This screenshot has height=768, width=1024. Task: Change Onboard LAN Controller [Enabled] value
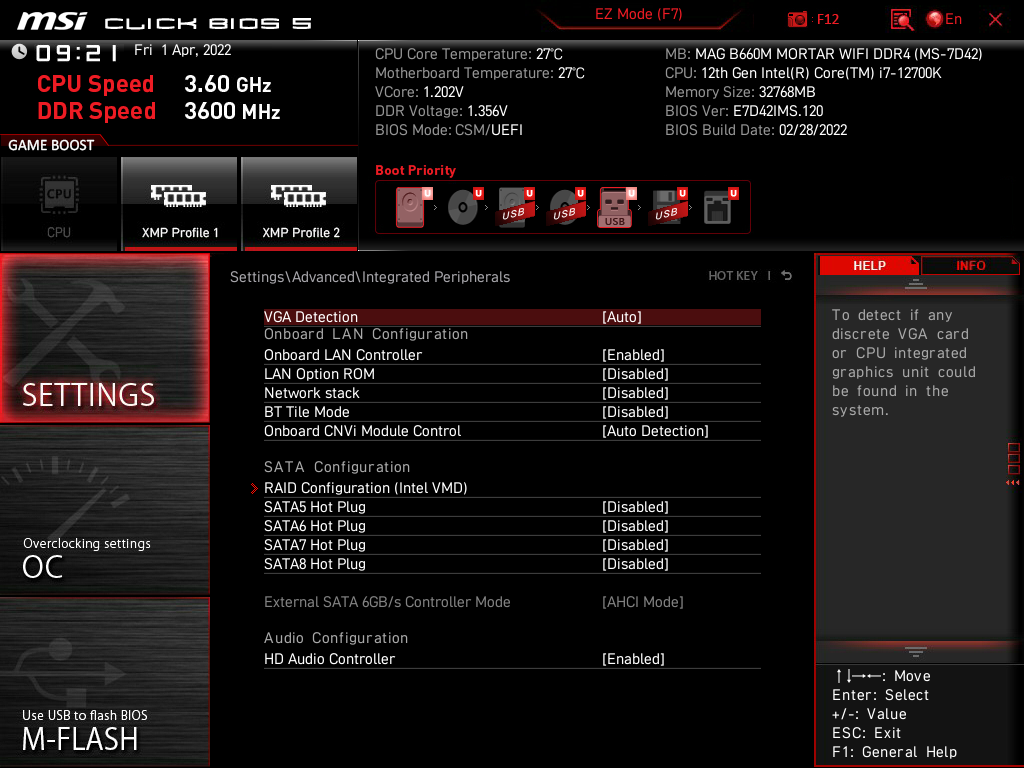click(633, 355)
